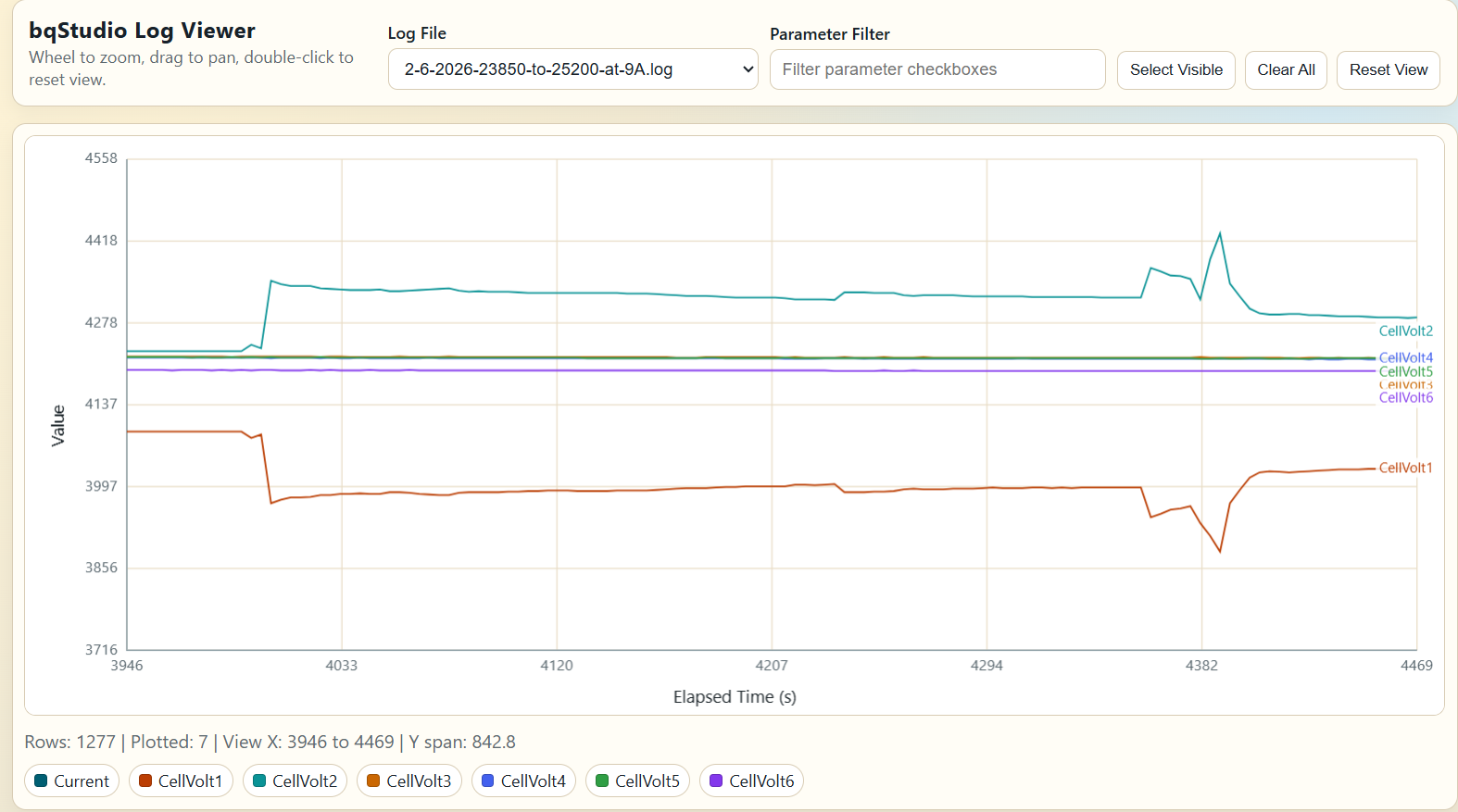Click the CellVolt1 line label in chart
The image size is (1458, 812).
(x=1405, y=468)
